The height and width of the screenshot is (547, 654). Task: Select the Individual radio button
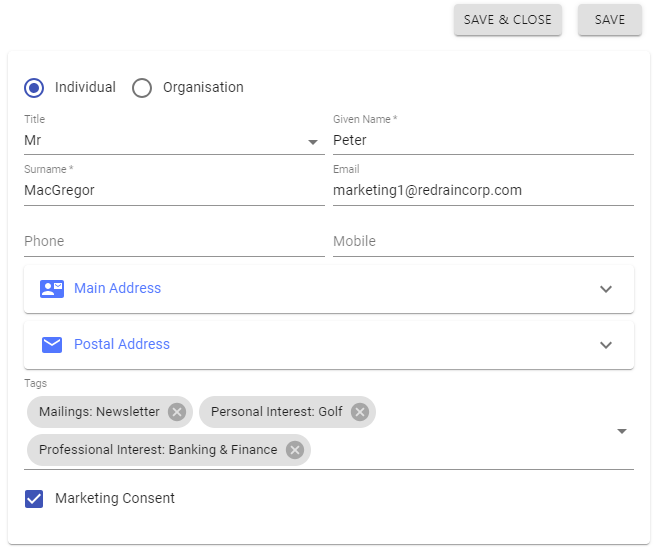(x=34, y=88)
